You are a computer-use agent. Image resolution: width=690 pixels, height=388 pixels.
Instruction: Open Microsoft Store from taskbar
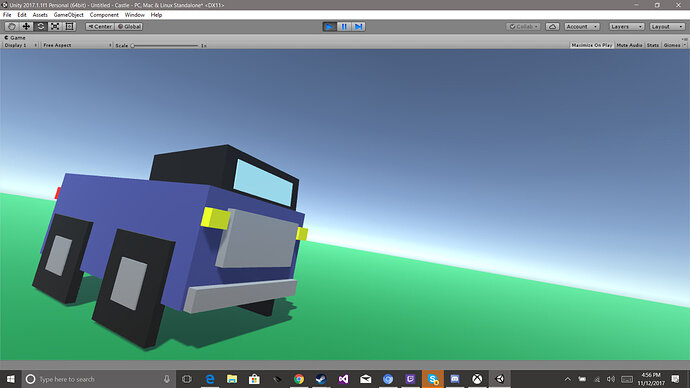(254, 379)
